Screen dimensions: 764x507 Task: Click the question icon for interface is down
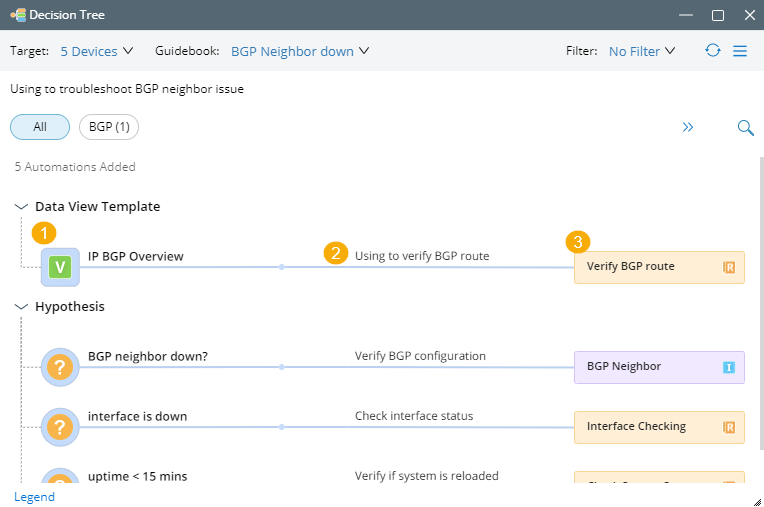(x=60, y=427)
